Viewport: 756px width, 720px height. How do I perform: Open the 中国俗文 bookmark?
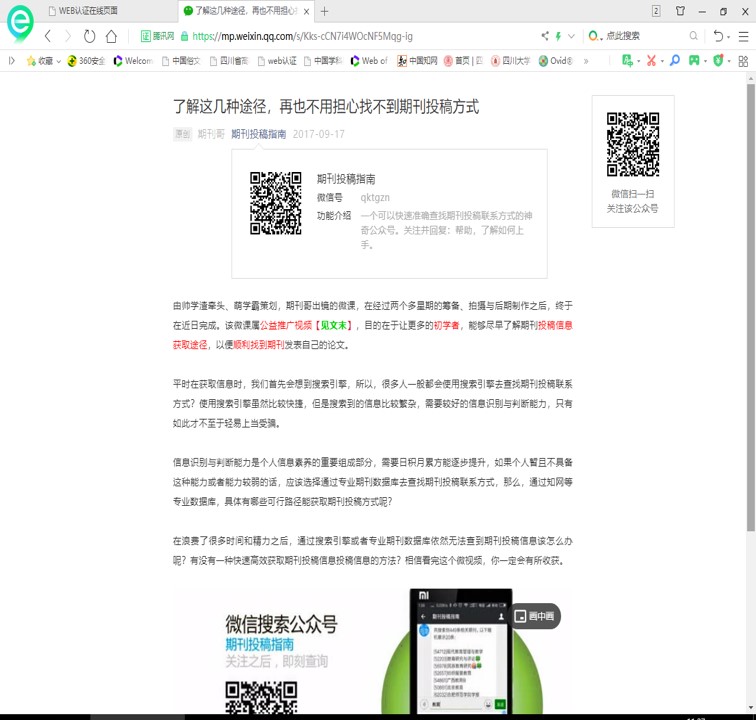181,61
